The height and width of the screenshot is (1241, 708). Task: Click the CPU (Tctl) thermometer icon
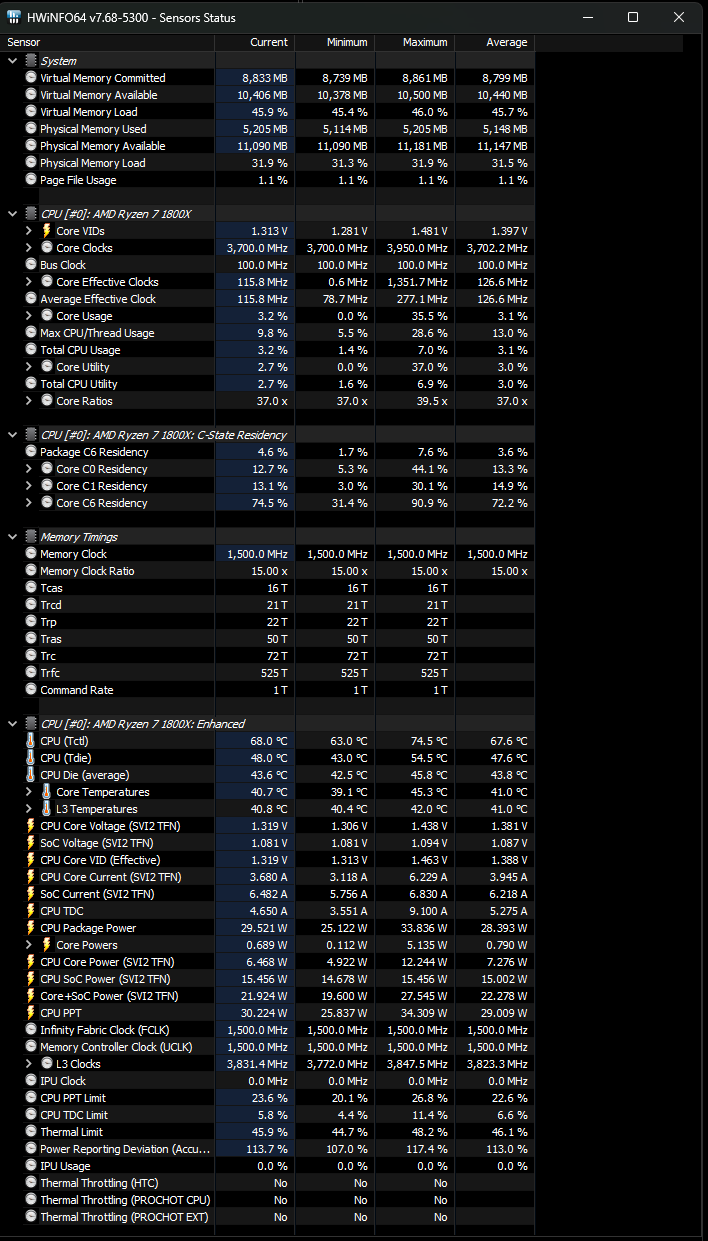(31, 741)
